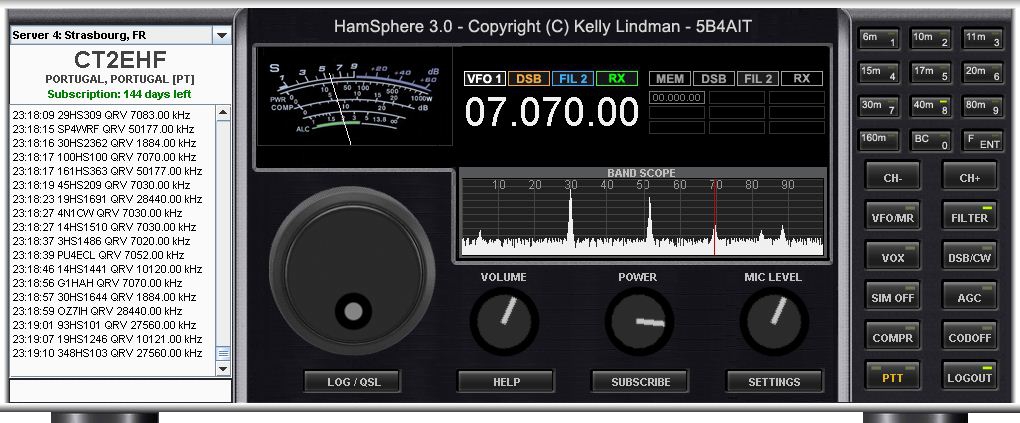This screenshot has height=423, width=1020.
Task: Open the LOG / QSL window
Action: point(352,382)
